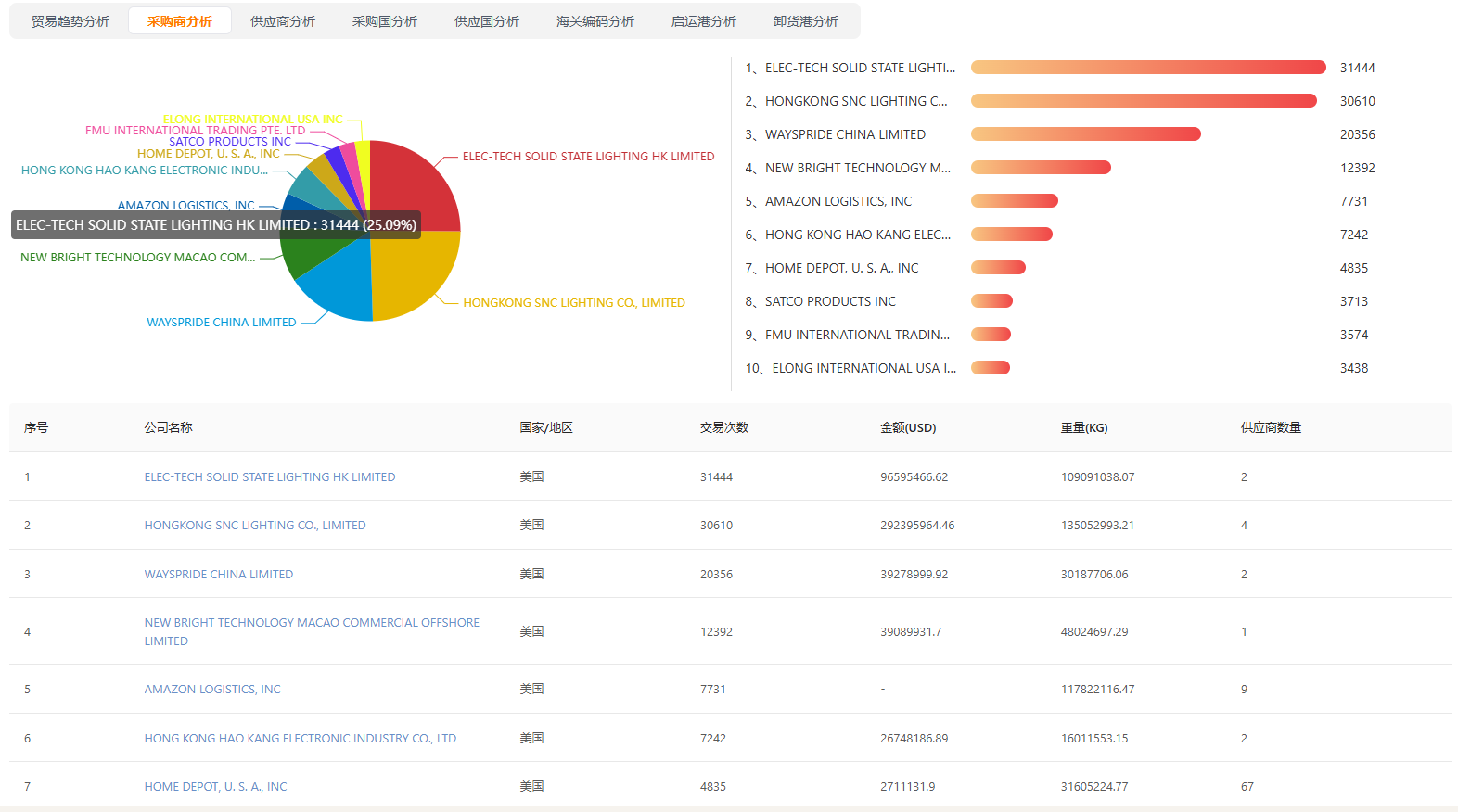Click ranking value 20356

[1358, 134]
